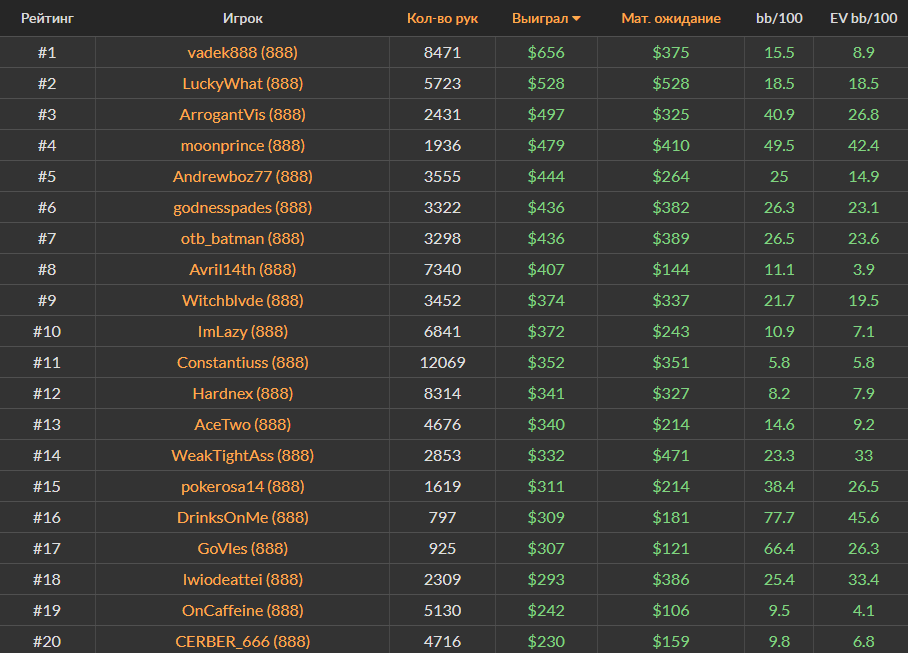Click the sort arrow next to Выиграл
The height and width of the screenshot is (653, 908).
tap(577, 19)
